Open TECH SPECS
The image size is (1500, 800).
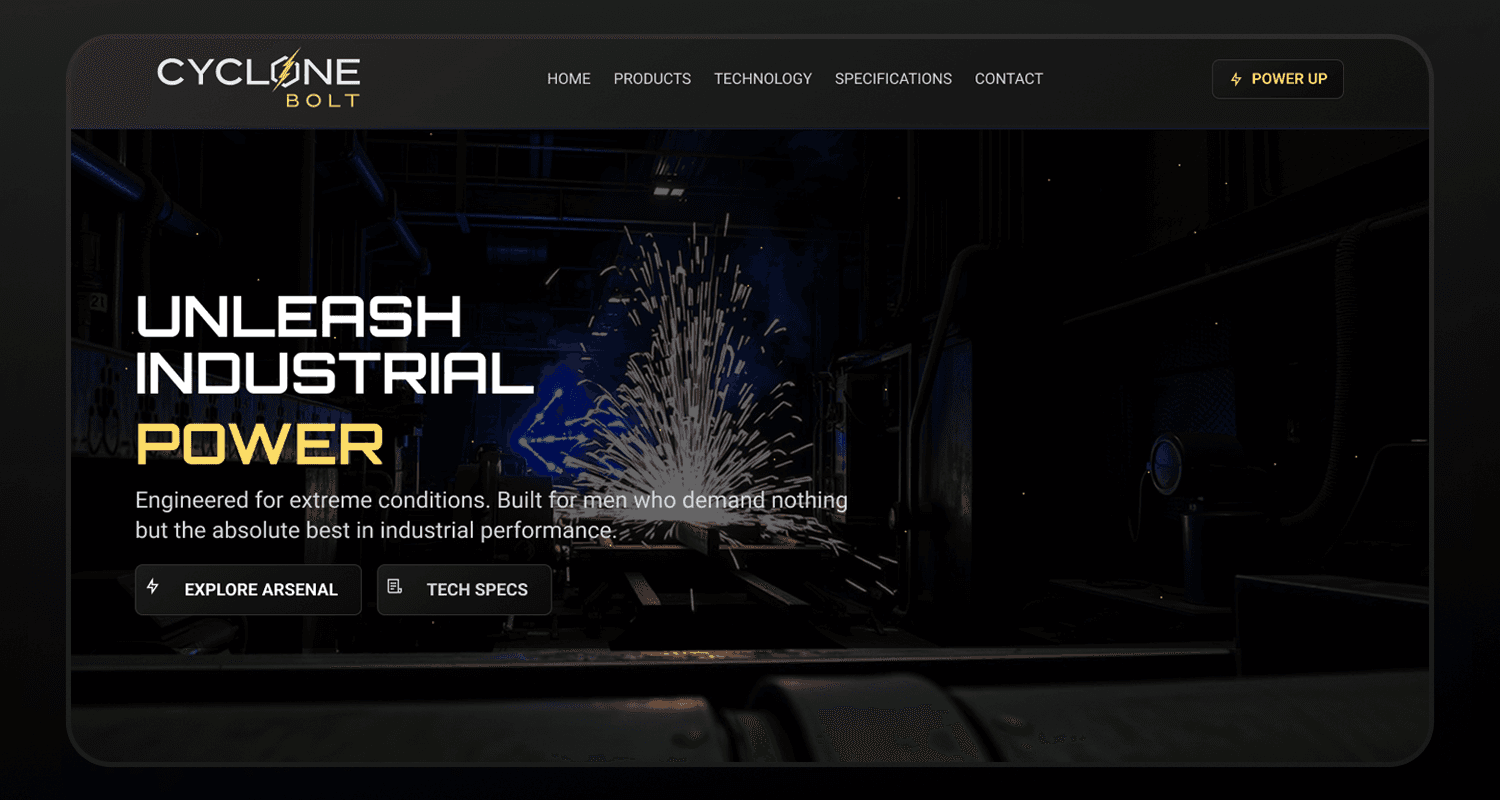coord(464,589)
